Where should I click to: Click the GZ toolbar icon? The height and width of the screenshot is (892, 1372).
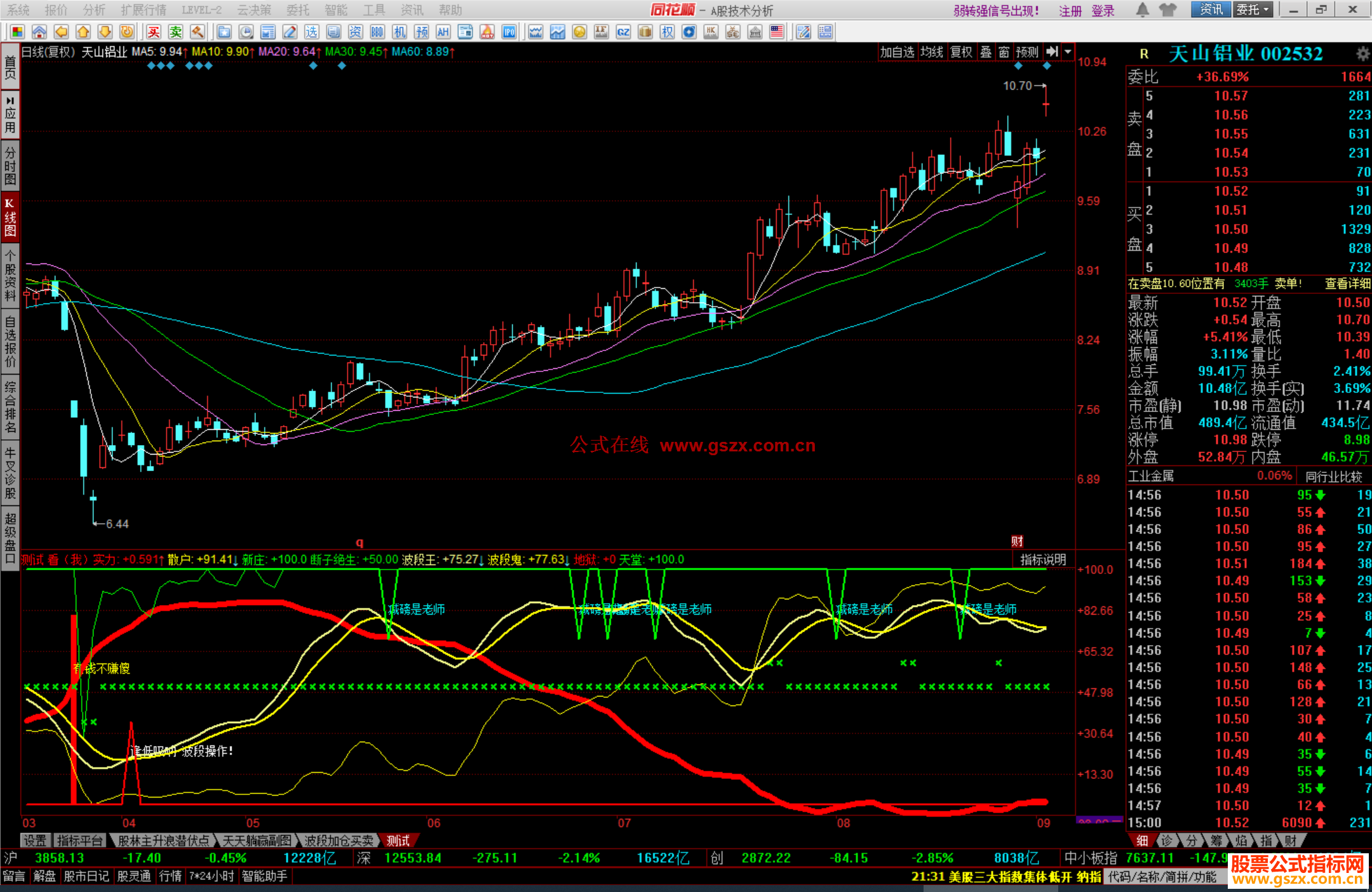coord(623,32)
